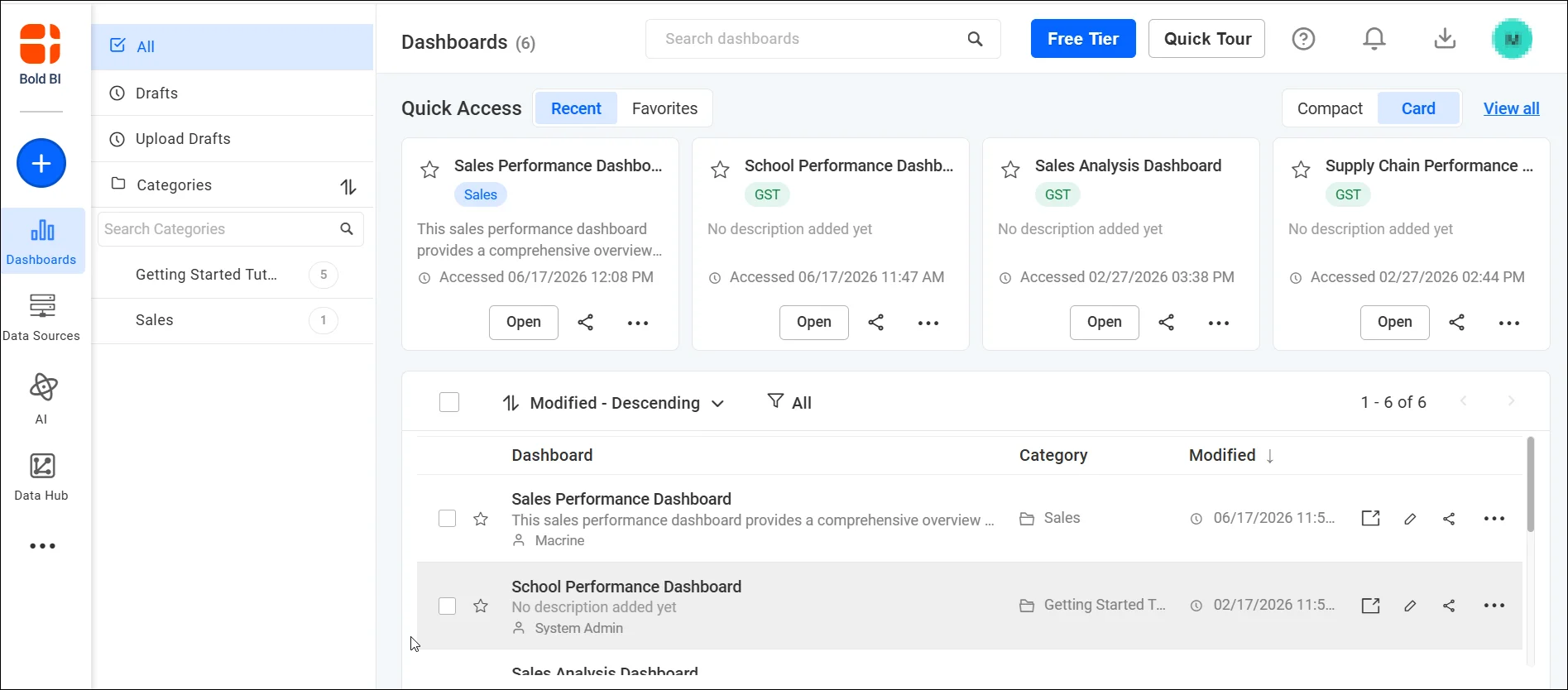Open more options for Sales Performance Dashboard row
The image size is (1568, 690).
[1494, 519]
